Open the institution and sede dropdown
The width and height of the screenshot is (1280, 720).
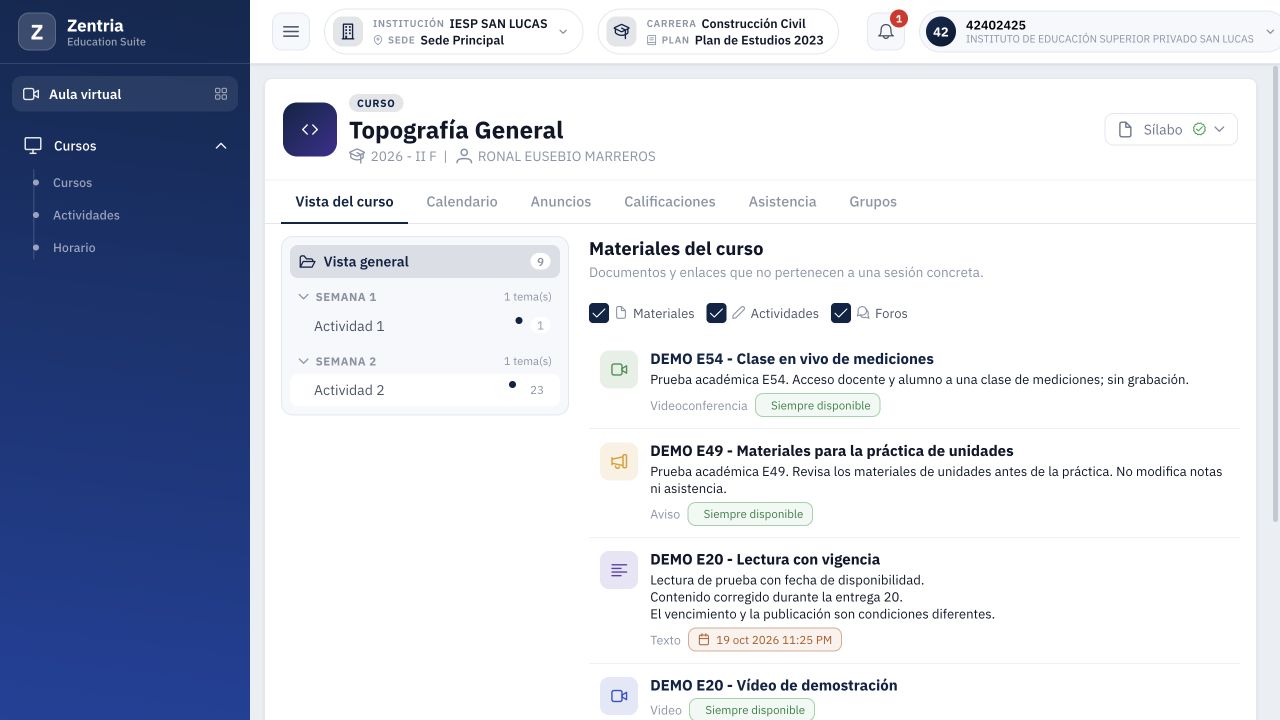[x=453, y=32]
